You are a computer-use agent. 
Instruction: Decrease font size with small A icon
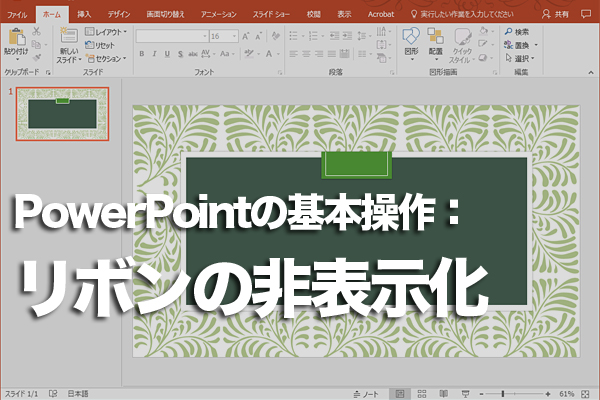coord(259,36)
